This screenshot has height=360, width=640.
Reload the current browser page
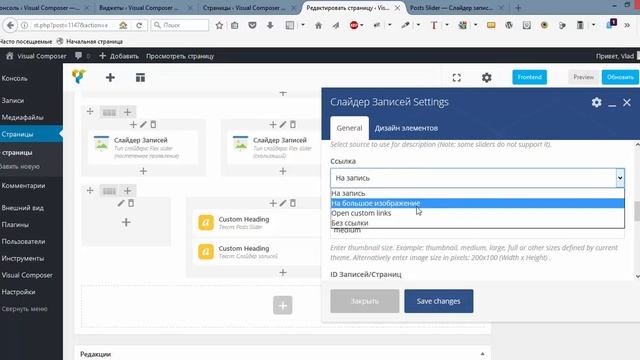[x=139, y=25]
